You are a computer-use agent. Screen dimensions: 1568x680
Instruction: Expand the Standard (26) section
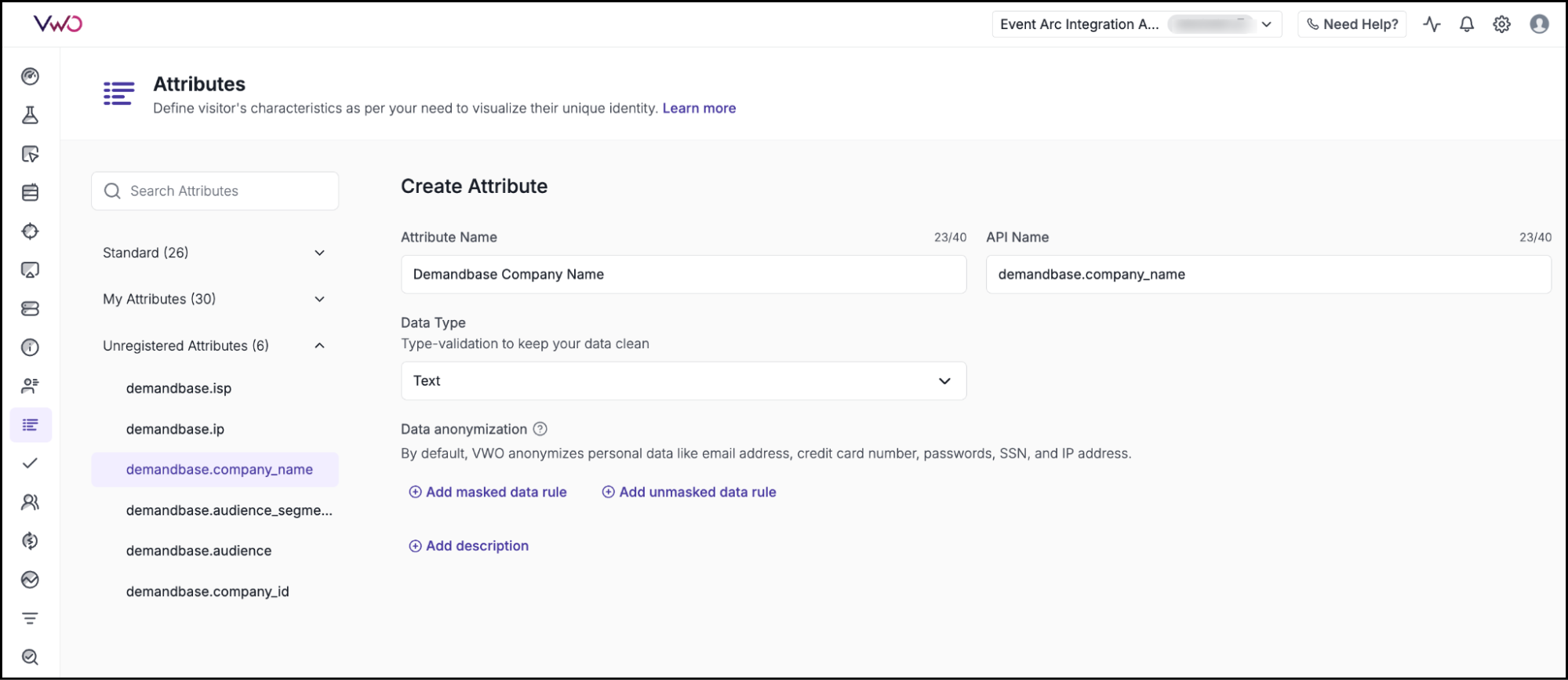(x=214, y=253)
